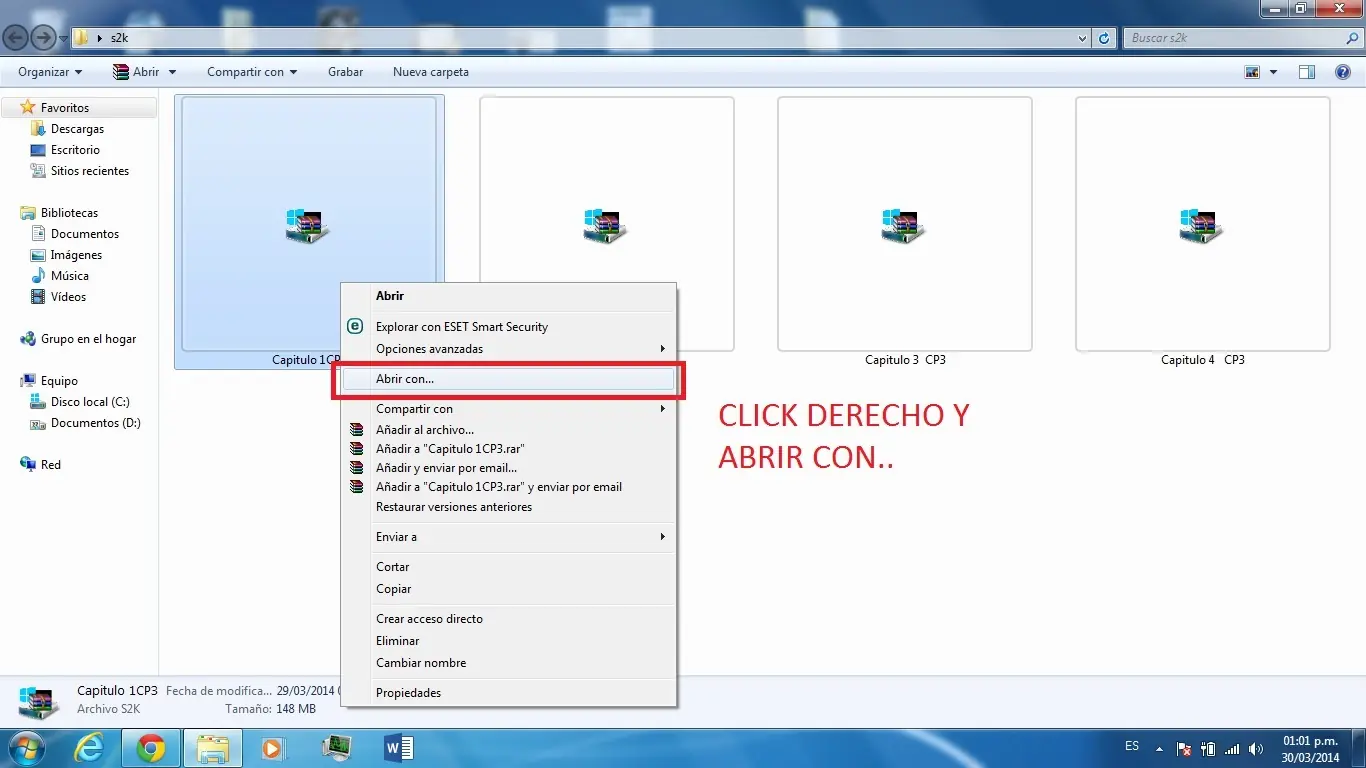Click the refresh button beside address bar
This screenshot has width=1366, height=768.
click(1104, 38)
